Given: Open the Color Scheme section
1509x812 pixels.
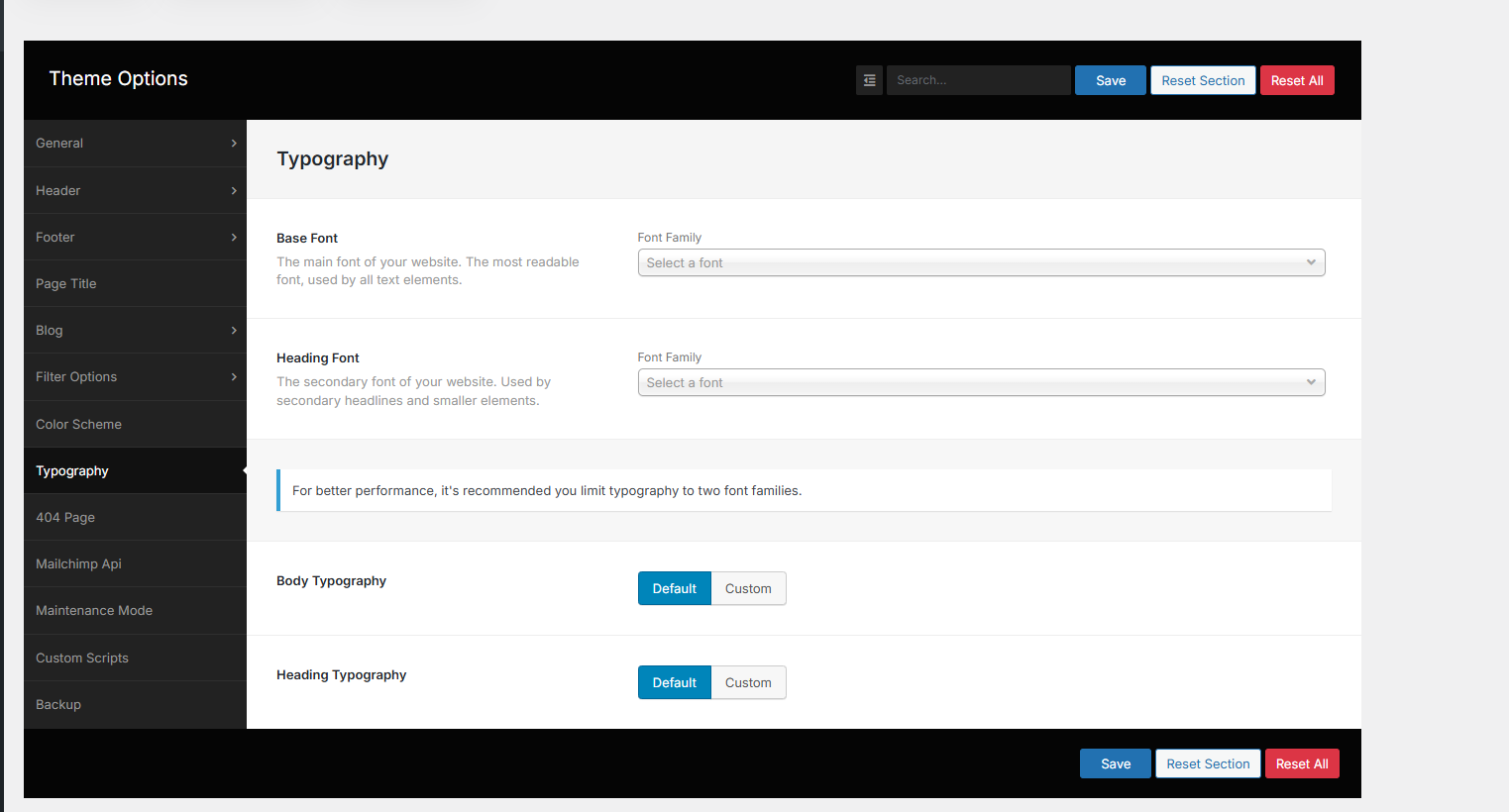Looking at the screenshot, I should pos(79,424).
